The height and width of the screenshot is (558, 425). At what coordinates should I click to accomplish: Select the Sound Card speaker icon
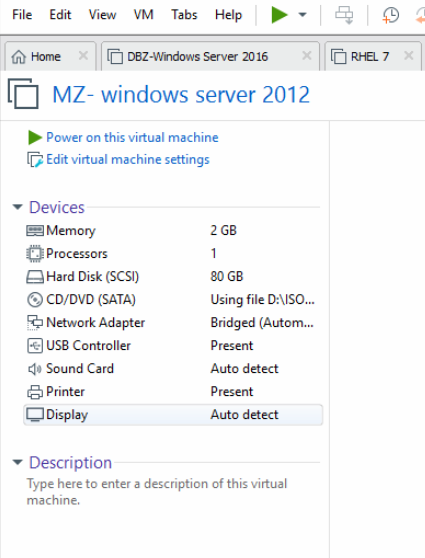tap(35, 369)
